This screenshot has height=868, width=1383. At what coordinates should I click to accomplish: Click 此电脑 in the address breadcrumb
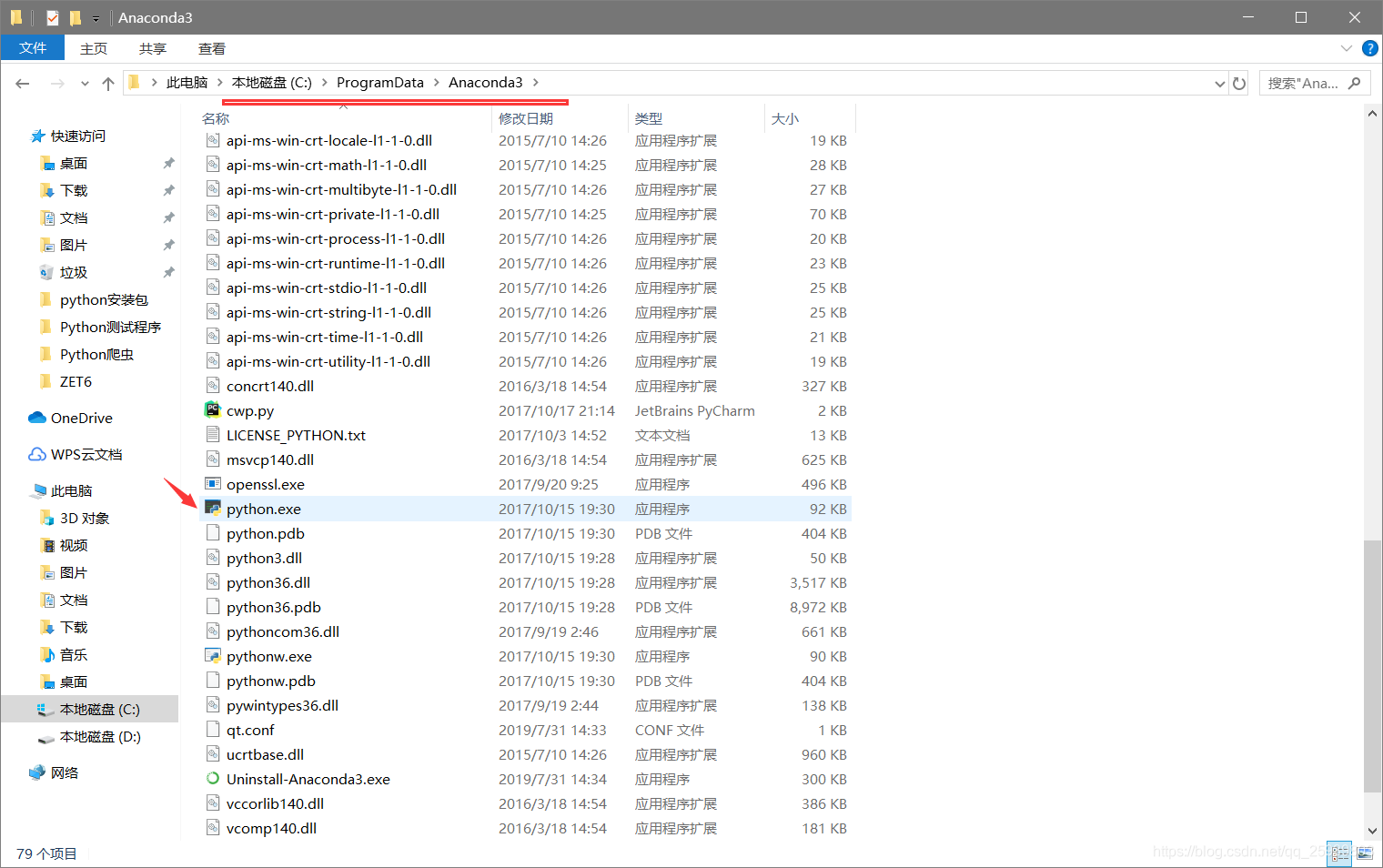click(x=187, y=83)
